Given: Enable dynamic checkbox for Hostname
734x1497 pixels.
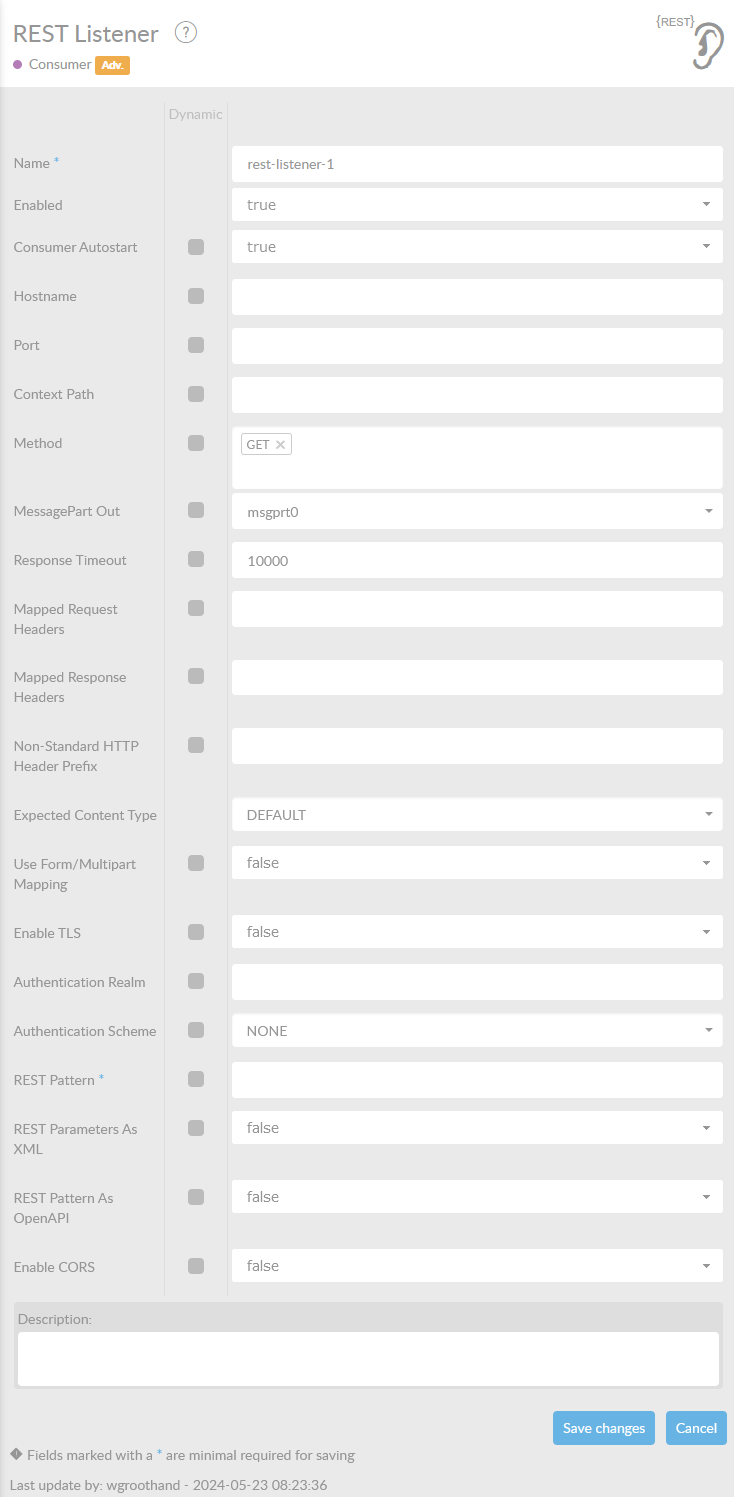Looking at the screenshot, I should 196,296.
